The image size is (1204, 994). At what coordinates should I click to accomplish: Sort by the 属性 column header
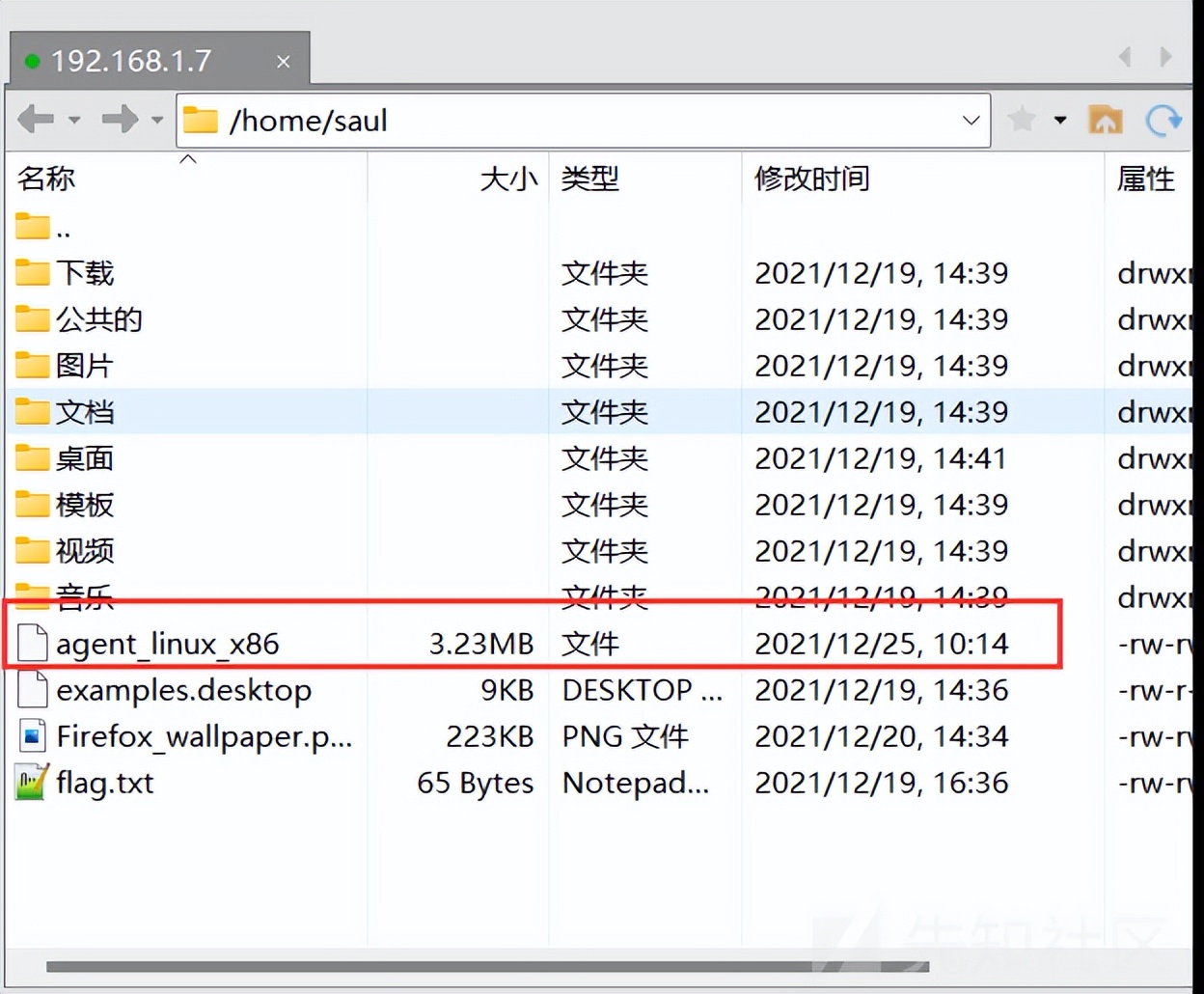tap(1146, 179)
